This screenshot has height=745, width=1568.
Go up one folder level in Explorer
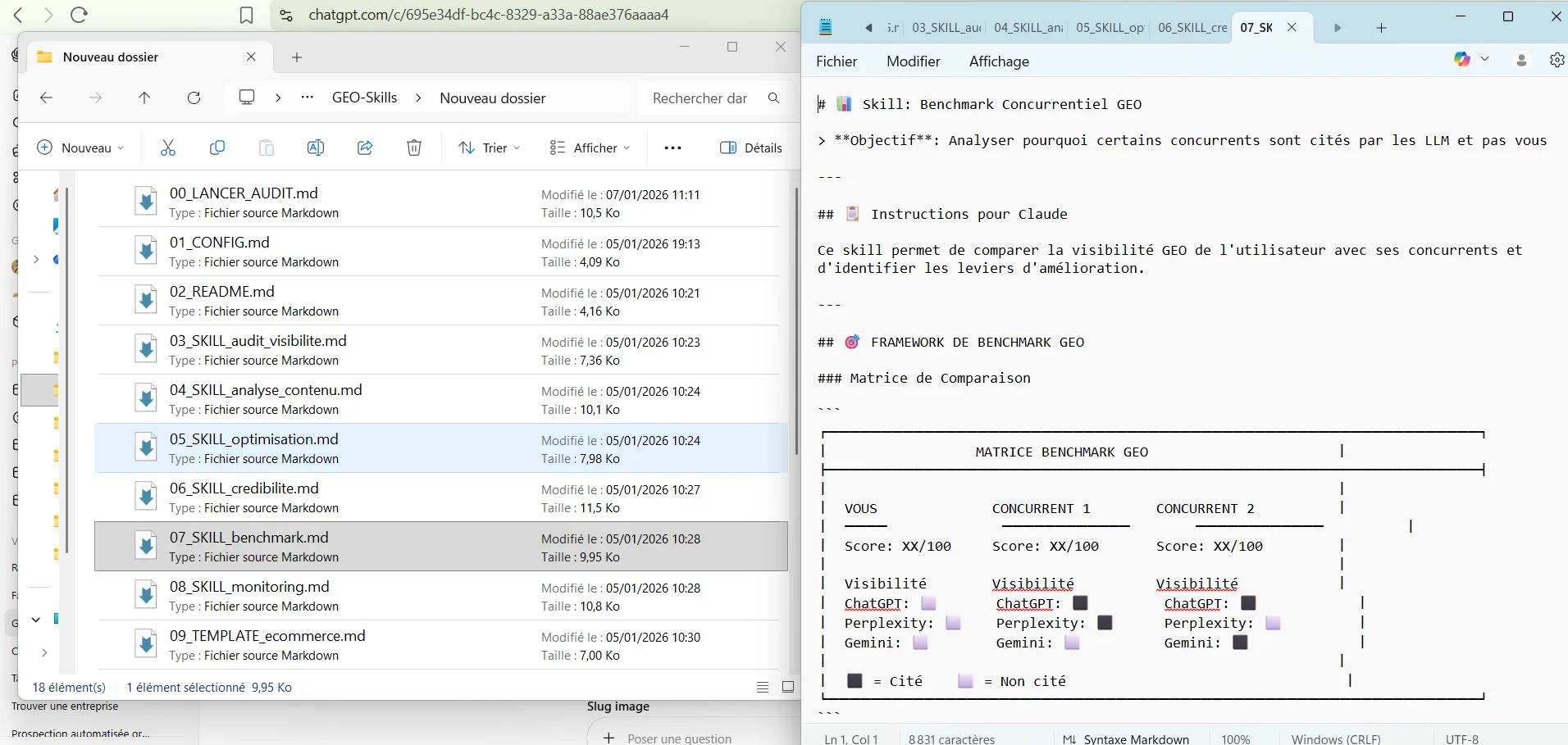coord(144,98)
